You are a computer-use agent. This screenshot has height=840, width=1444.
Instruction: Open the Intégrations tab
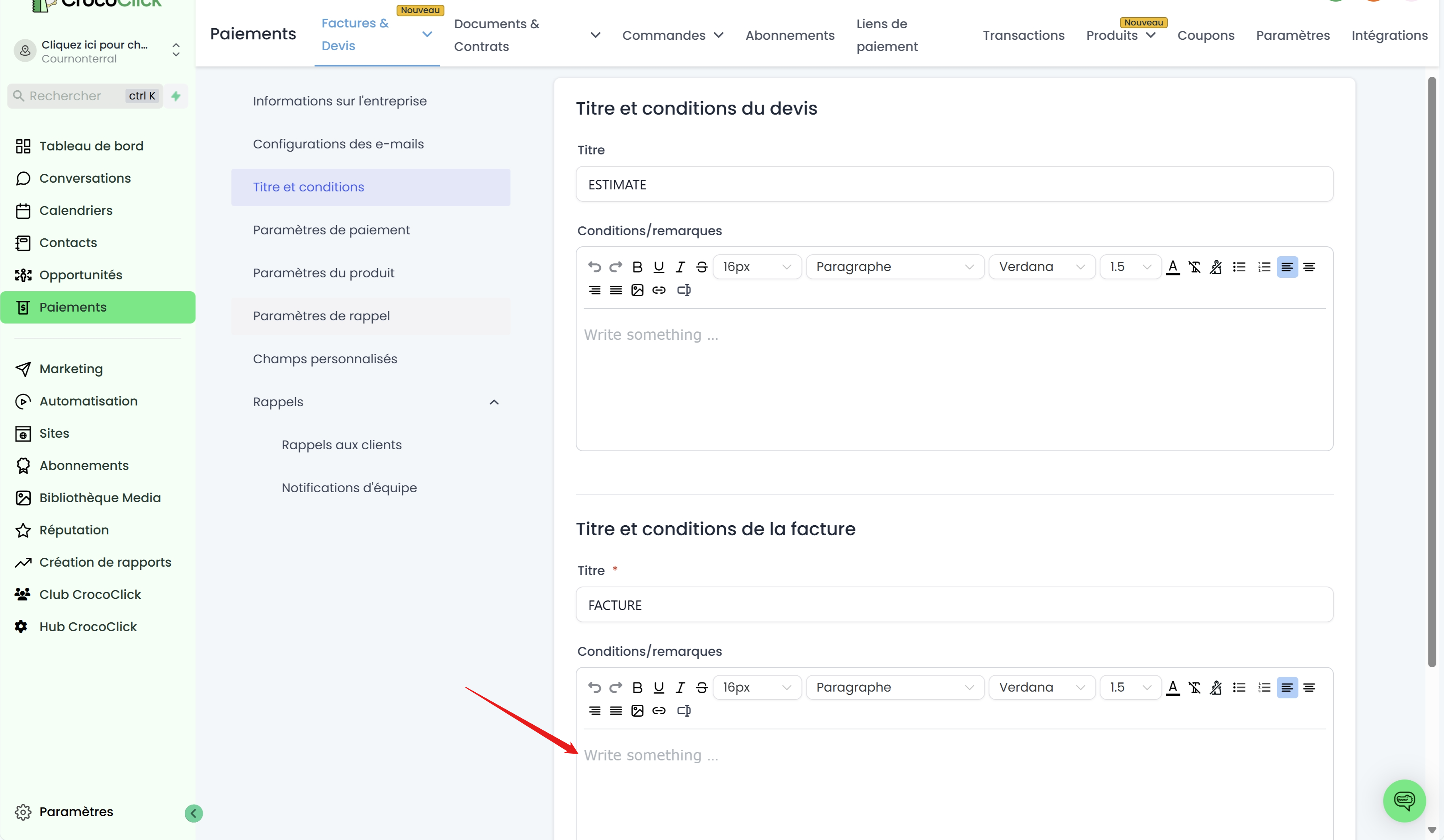click(x=1389, y=35)
